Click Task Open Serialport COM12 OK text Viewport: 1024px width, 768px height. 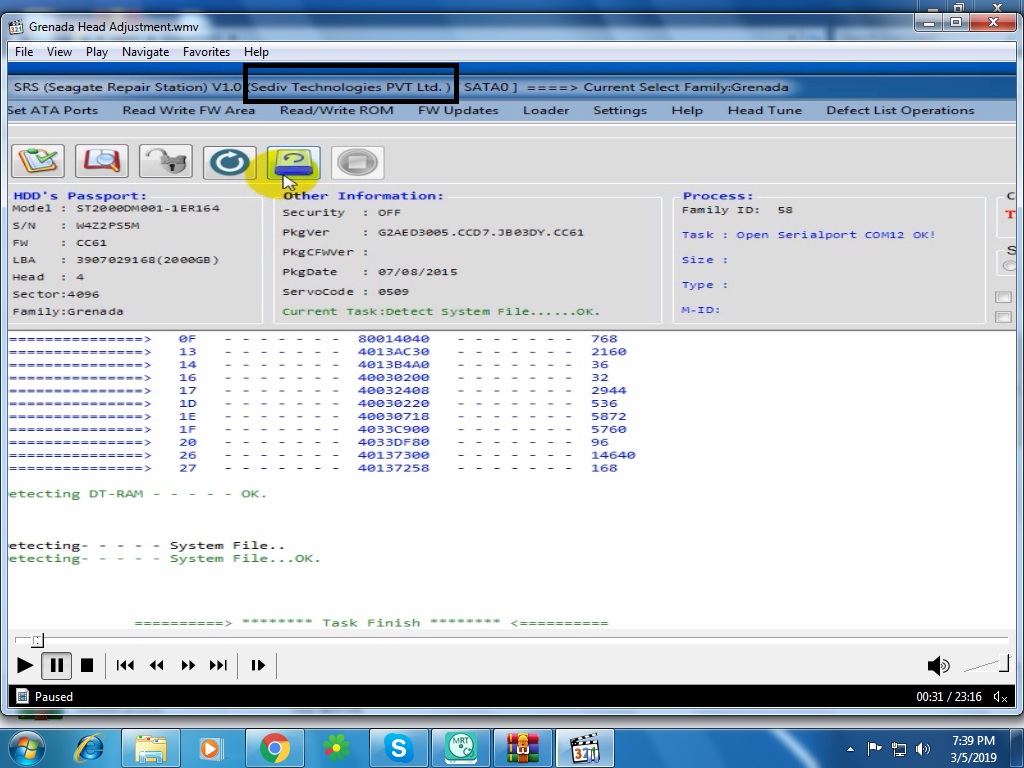pos(808,235)
